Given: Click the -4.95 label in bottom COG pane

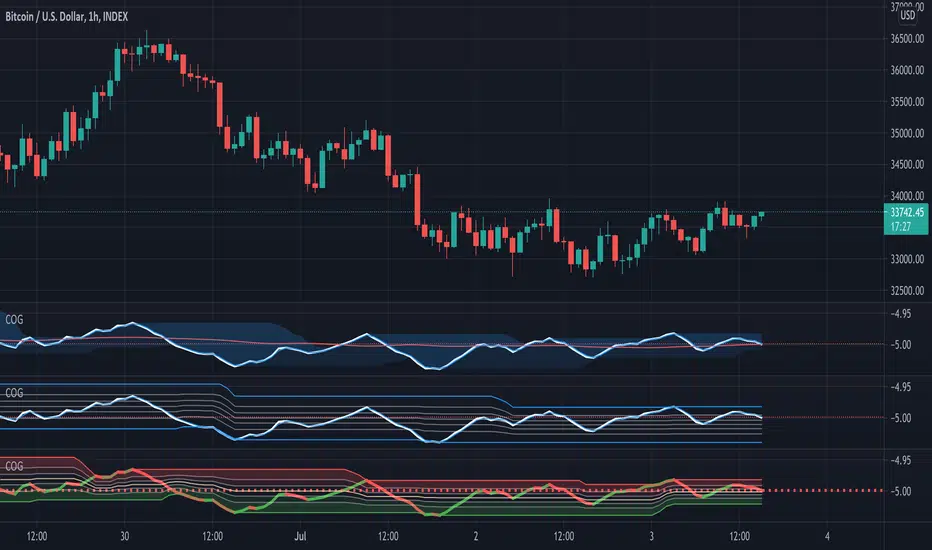Looking at the screenshot, I should point(901,460).
